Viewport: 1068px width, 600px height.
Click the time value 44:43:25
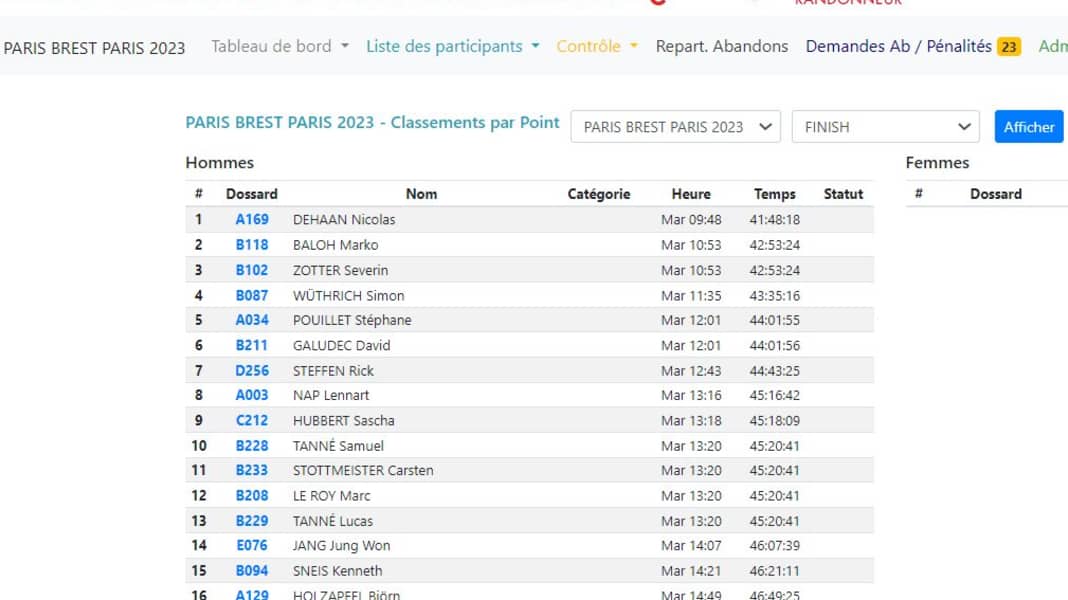coord(774,370)
